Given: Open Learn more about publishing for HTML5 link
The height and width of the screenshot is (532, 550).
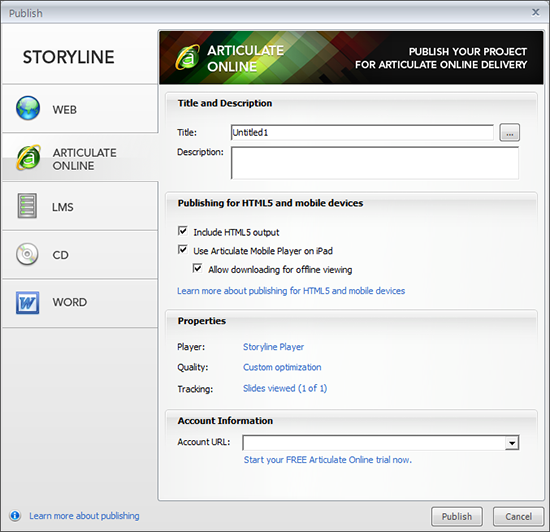Looking at the screenshot, I should (291, 291).
